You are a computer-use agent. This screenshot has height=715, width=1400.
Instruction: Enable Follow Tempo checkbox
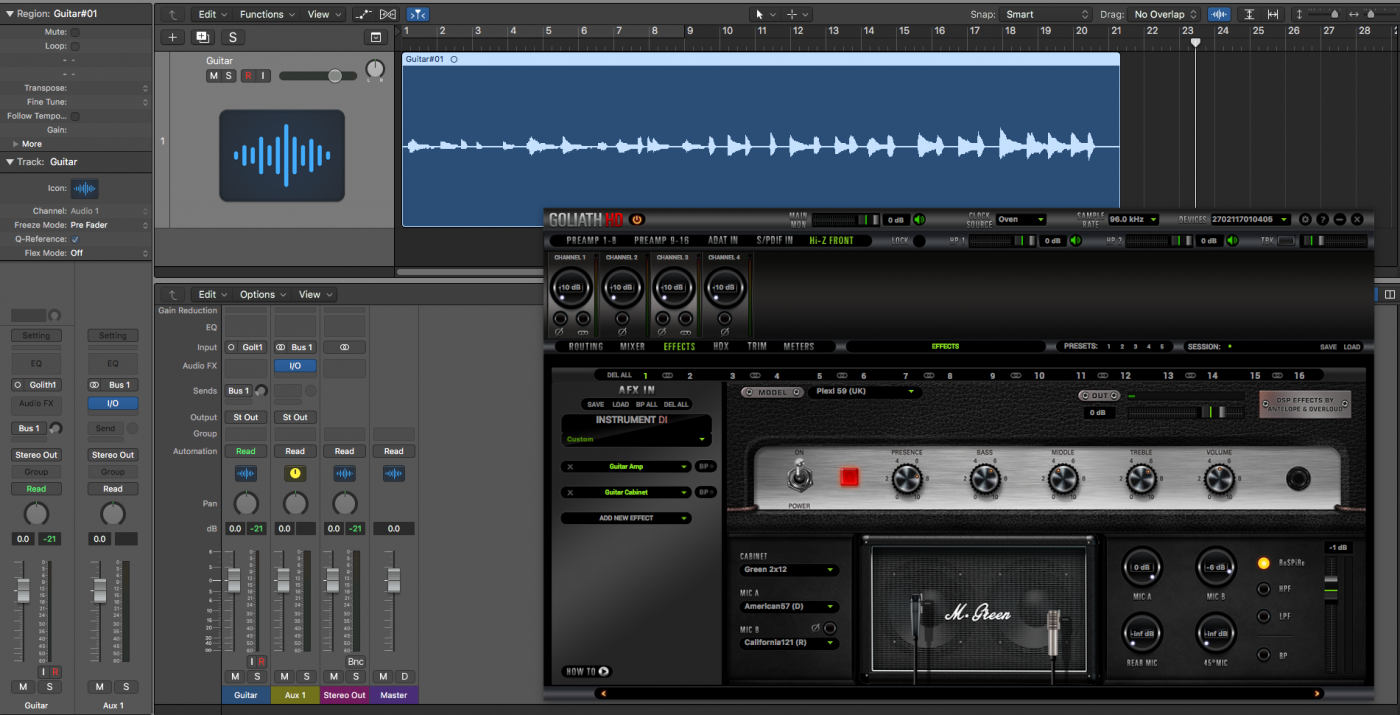(x=75, y=116)
